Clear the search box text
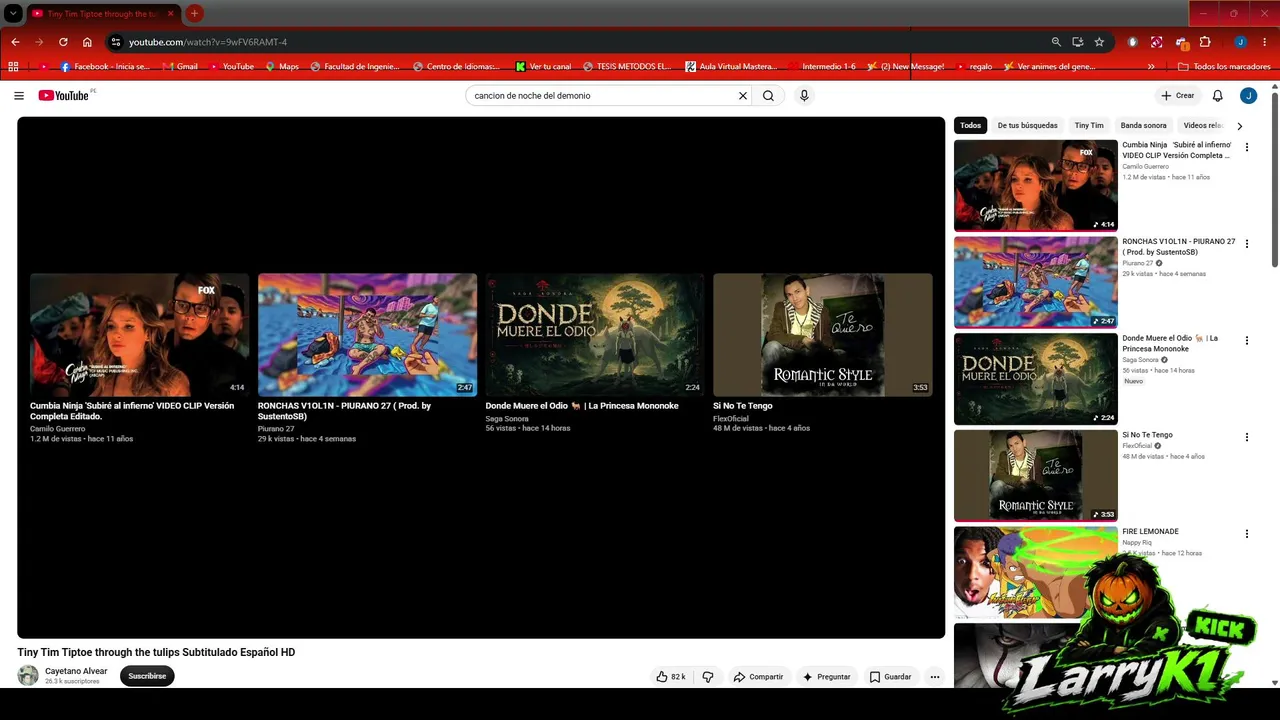 pyautogui.click(x=743, y=96)
